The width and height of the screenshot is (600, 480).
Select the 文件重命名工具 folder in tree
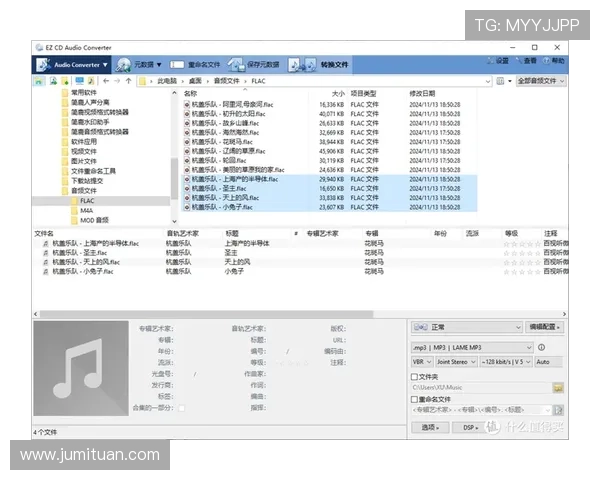[89, 171]
